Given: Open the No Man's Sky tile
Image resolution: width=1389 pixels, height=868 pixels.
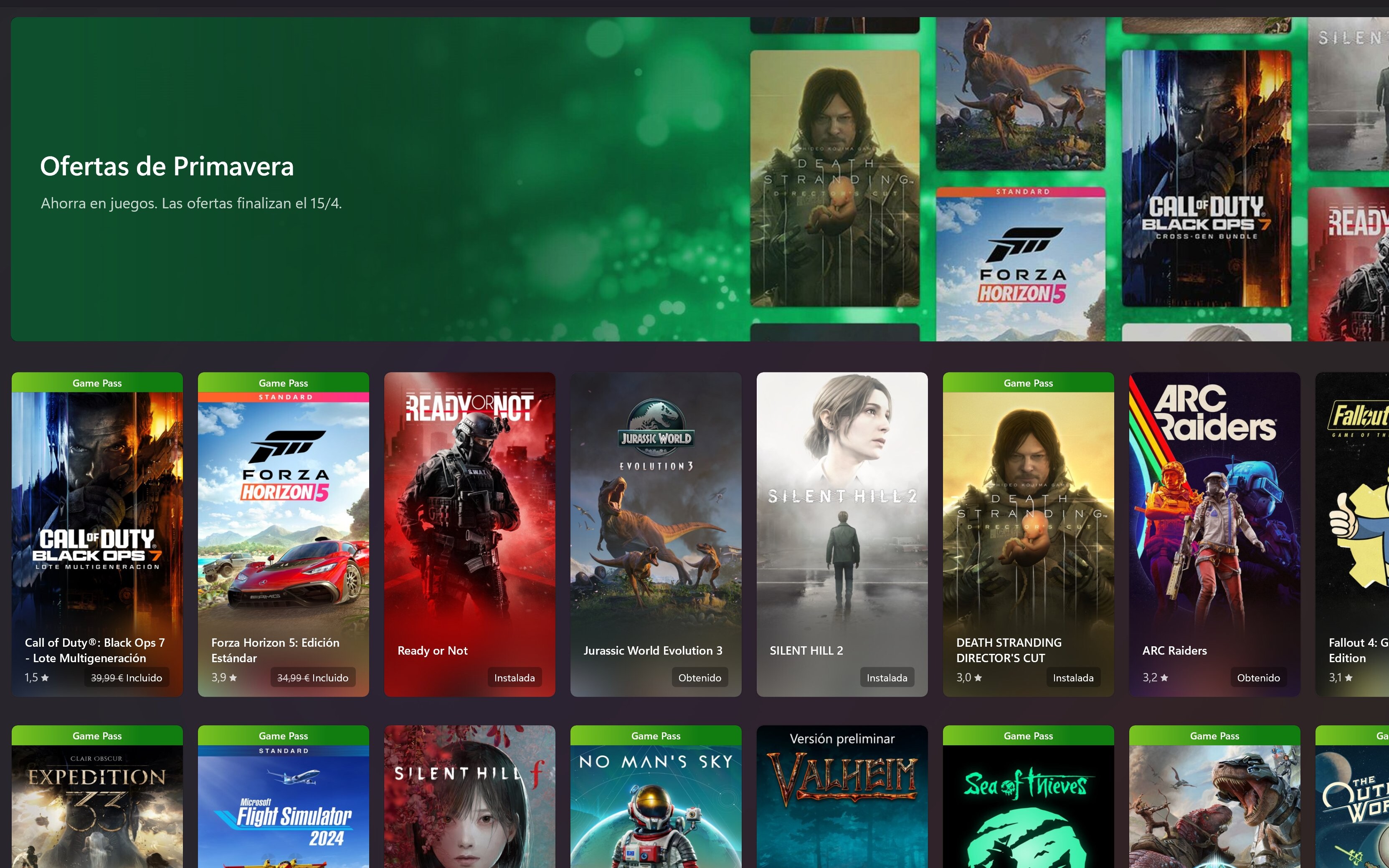Looking at the screenshot, I should (655, 804).
